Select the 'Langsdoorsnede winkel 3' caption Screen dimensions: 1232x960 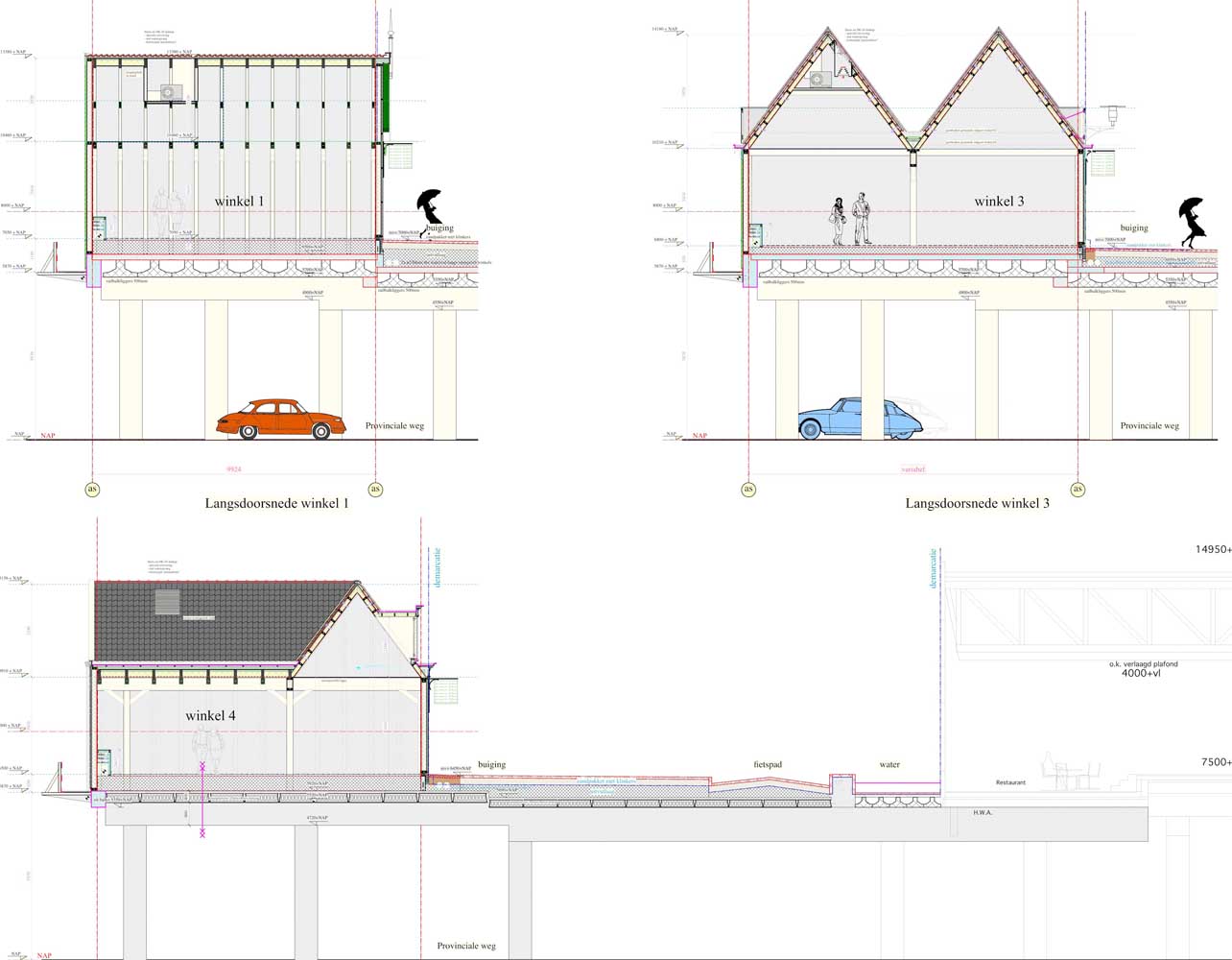point(977,503)
